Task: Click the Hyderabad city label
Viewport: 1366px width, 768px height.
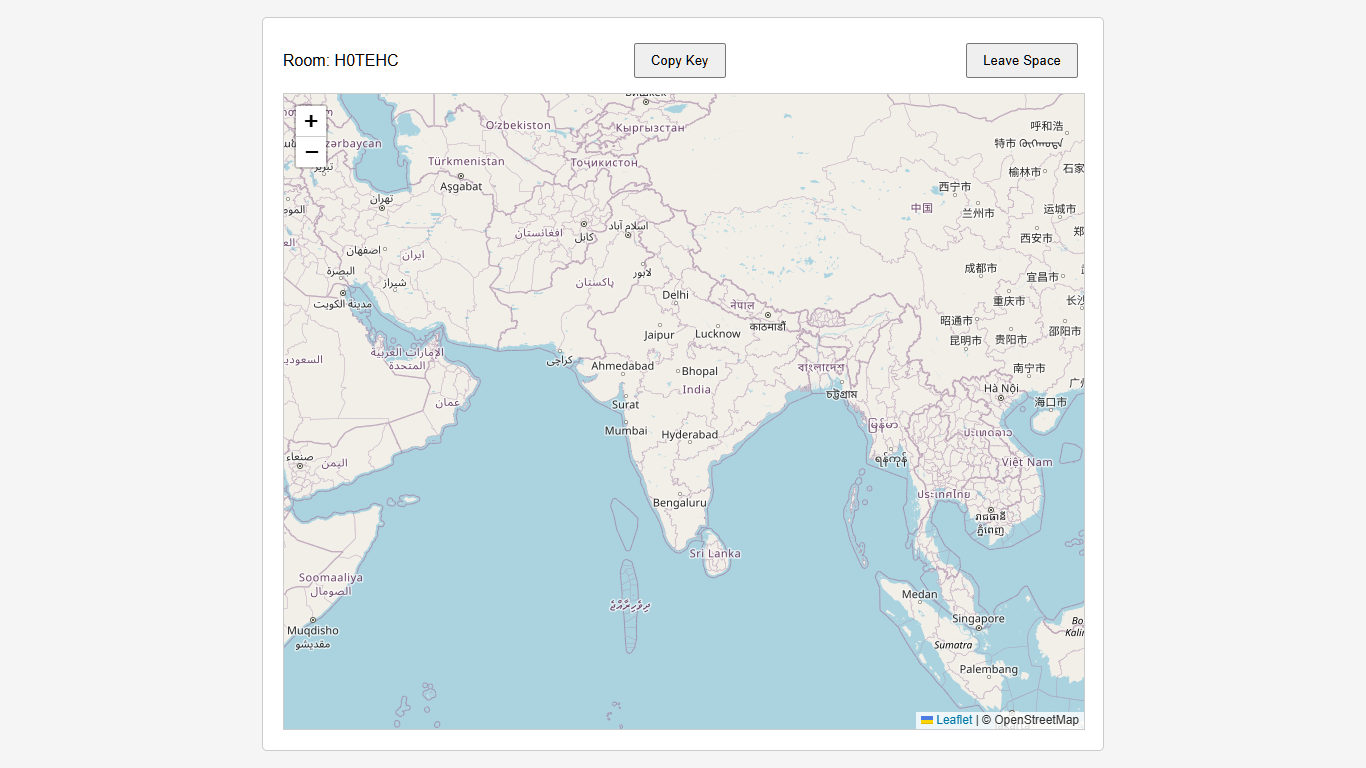Action: pos(690,435)
